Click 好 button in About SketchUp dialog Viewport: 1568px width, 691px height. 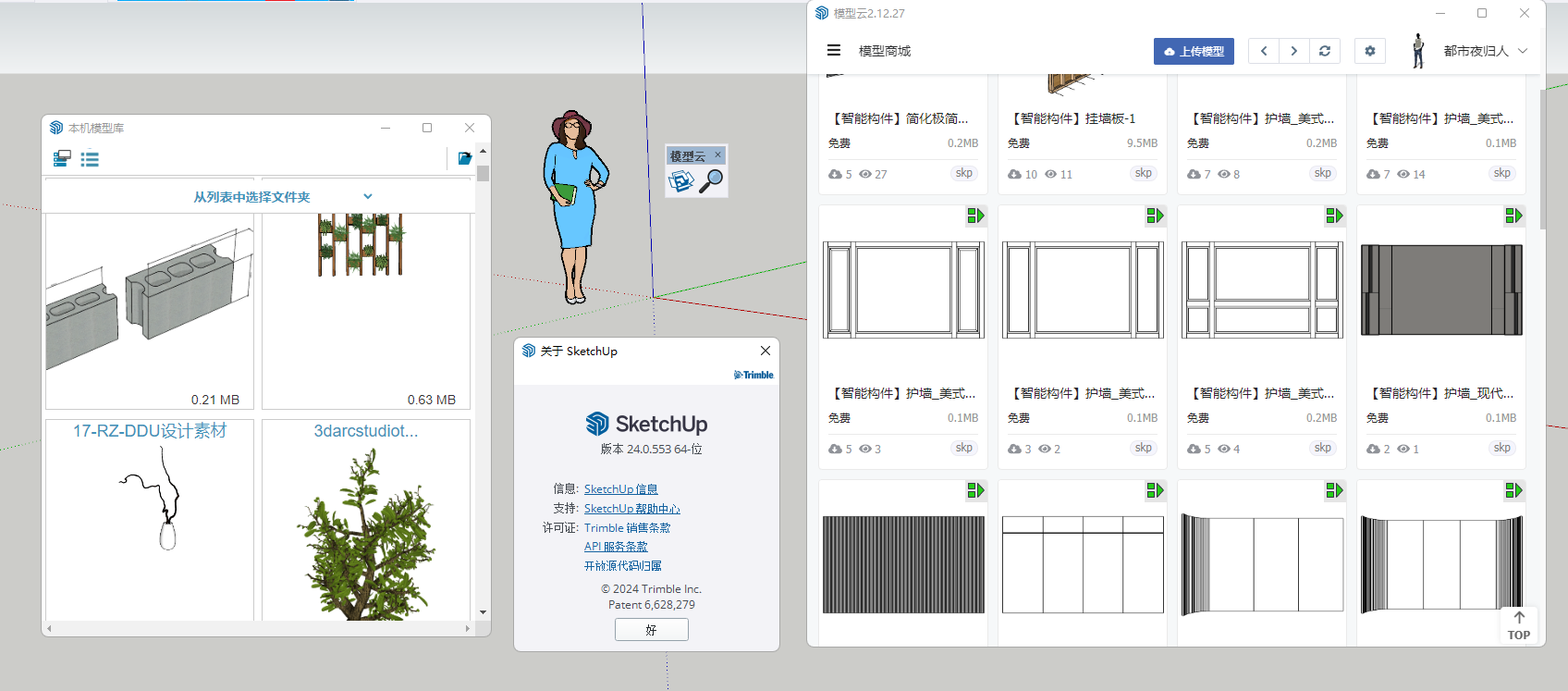click(651, 630)
